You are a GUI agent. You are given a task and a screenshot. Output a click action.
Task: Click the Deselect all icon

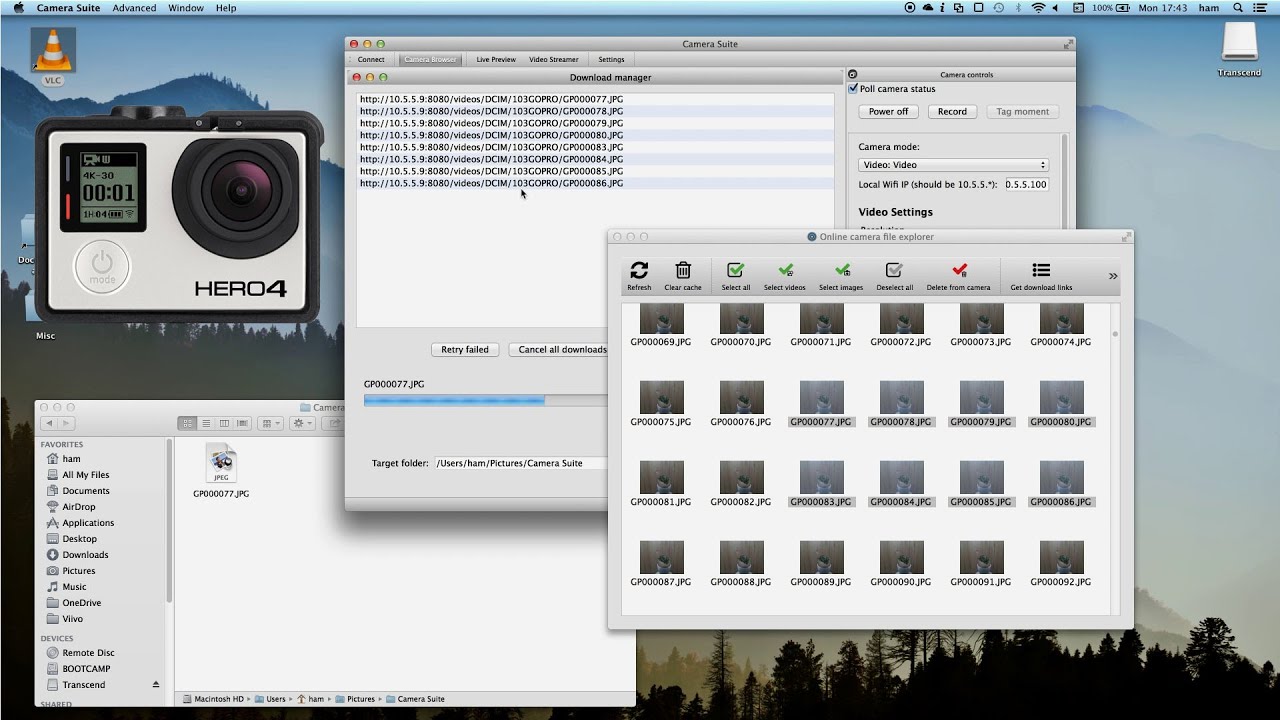click(894, 270)
